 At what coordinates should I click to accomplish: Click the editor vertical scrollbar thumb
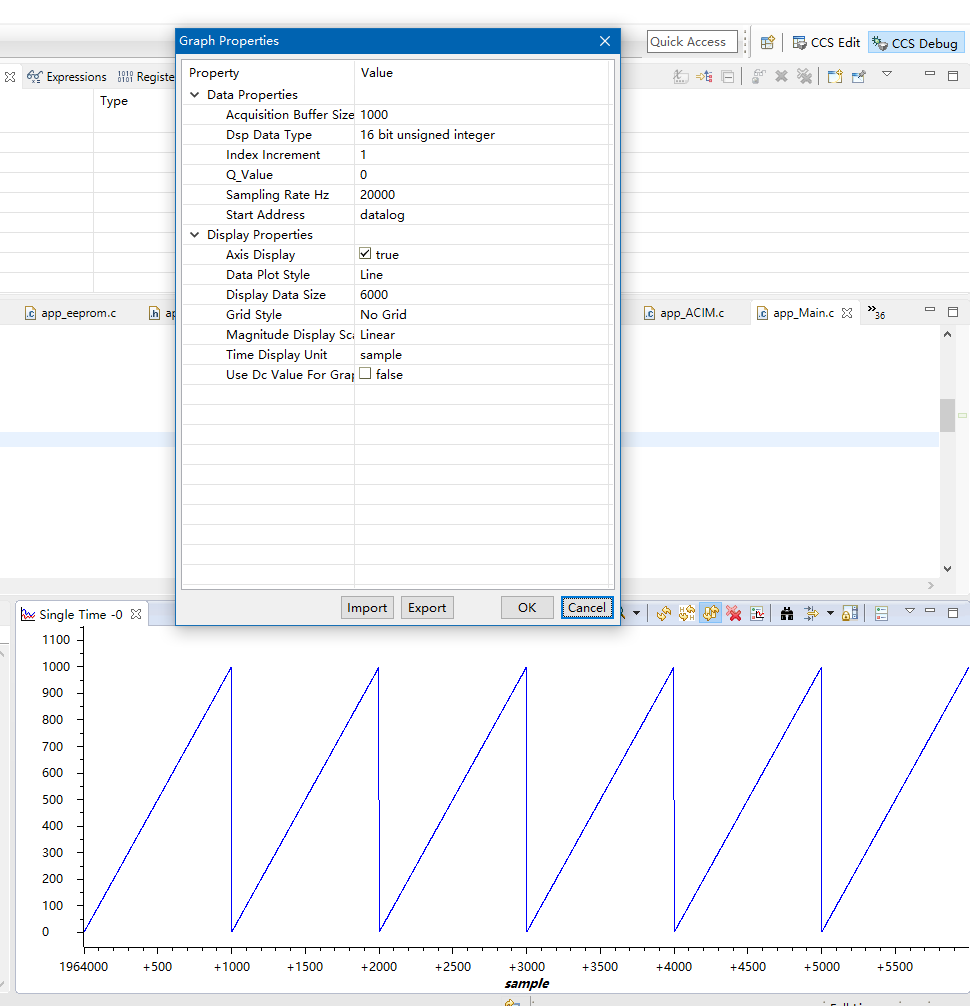click(x=947, y=415)
